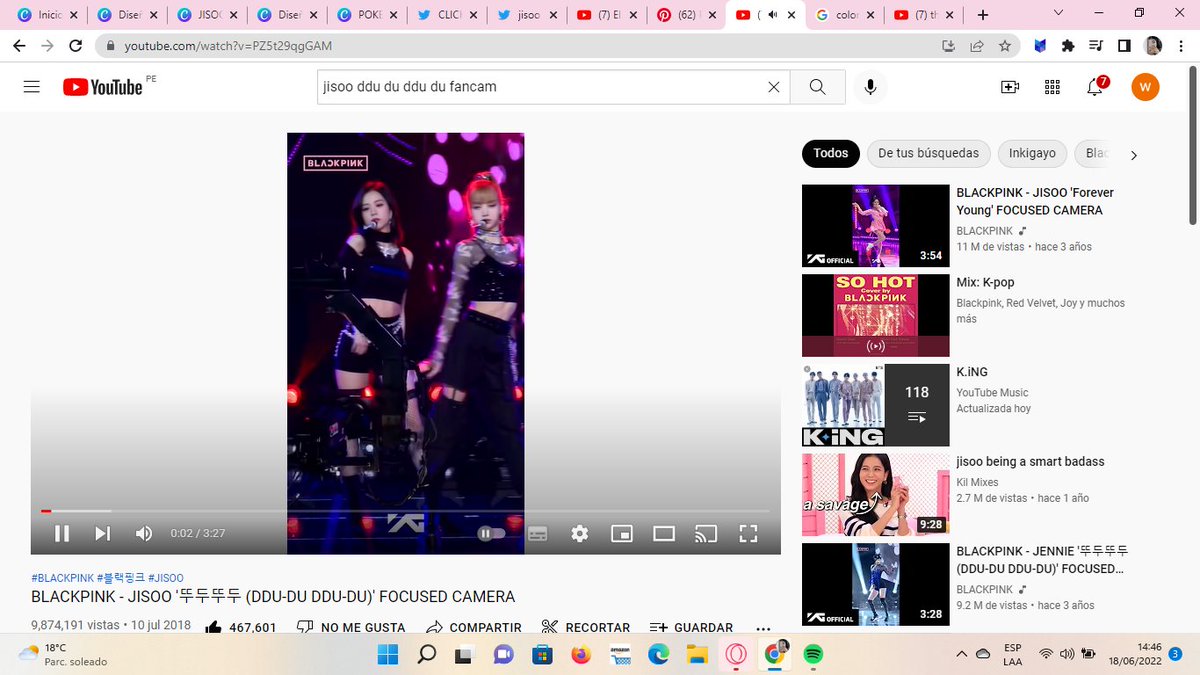Open the #BLACKPINK hashtag link
This screenshot has width=1200, height=675.
62,578
